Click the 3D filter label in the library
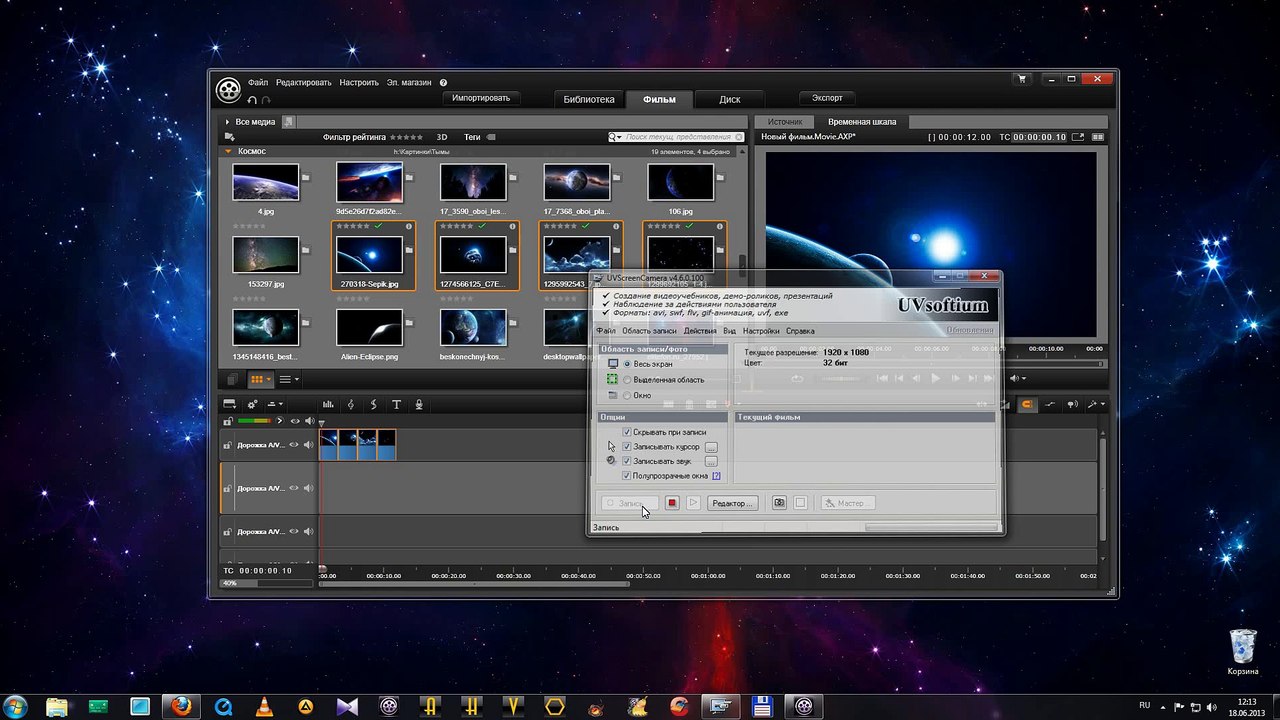1280x720 pixels. click(442, 136)
